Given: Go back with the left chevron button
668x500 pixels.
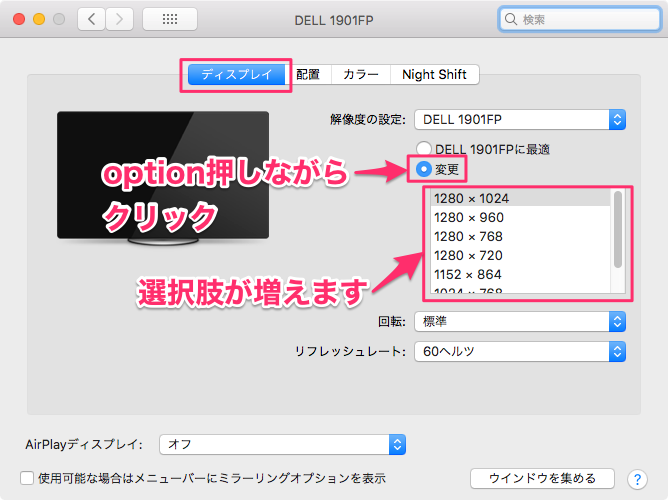Looking at the screenshot, I should 91,19.
